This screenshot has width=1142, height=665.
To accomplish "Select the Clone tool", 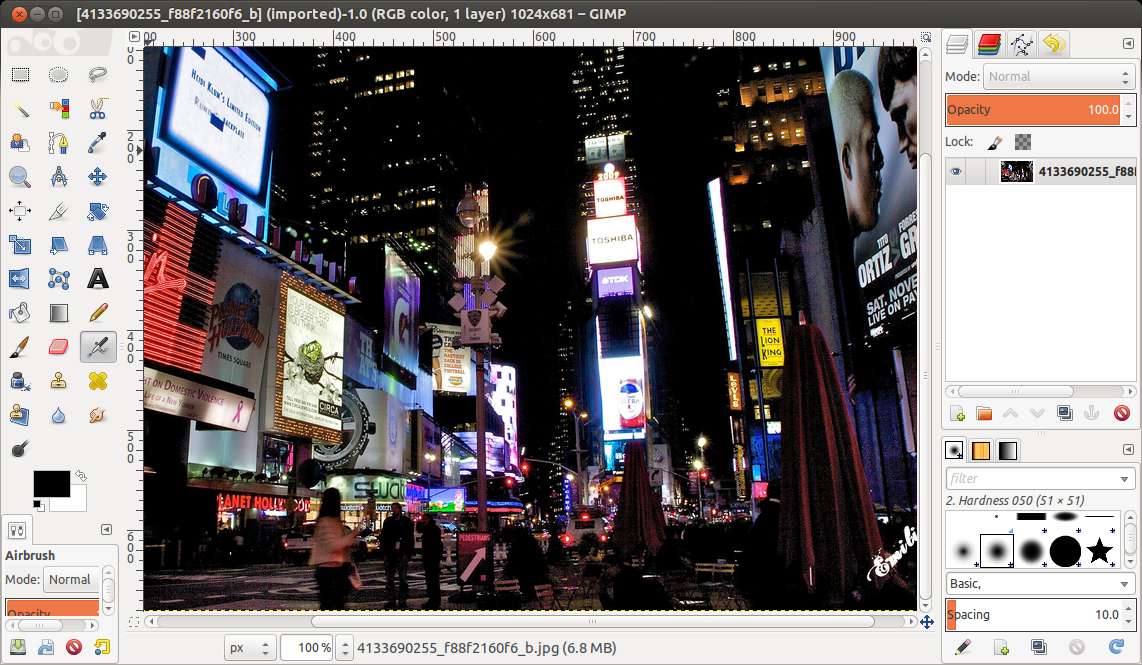I will (60, 380).
